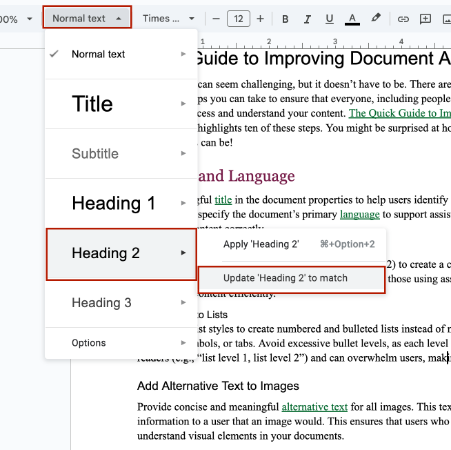The height and width of the screenshot is (450, 451).
Task: Expand the Heading 3 submenu arrow
Action: (x=183, y=303)
